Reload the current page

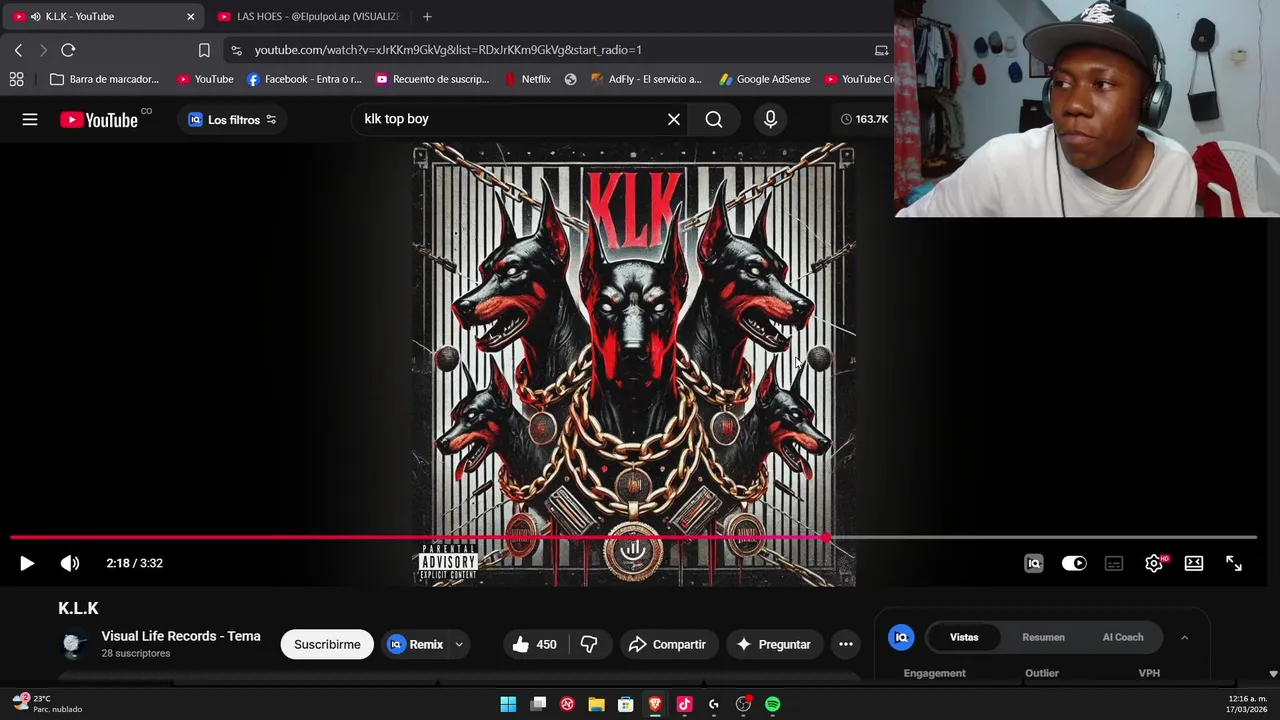coord(68,50)
